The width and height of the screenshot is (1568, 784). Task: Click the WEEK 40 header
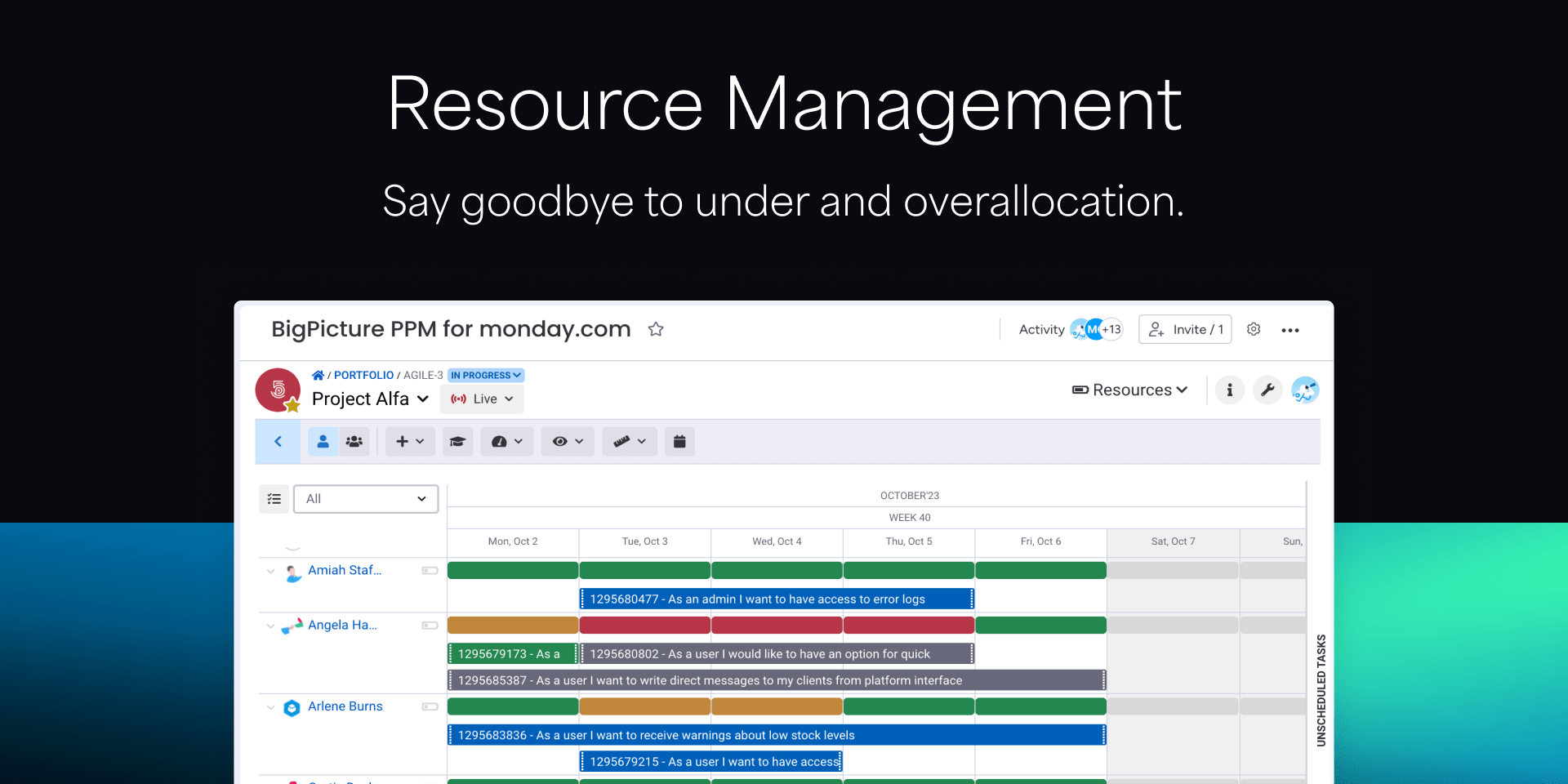tap(910, 518)
